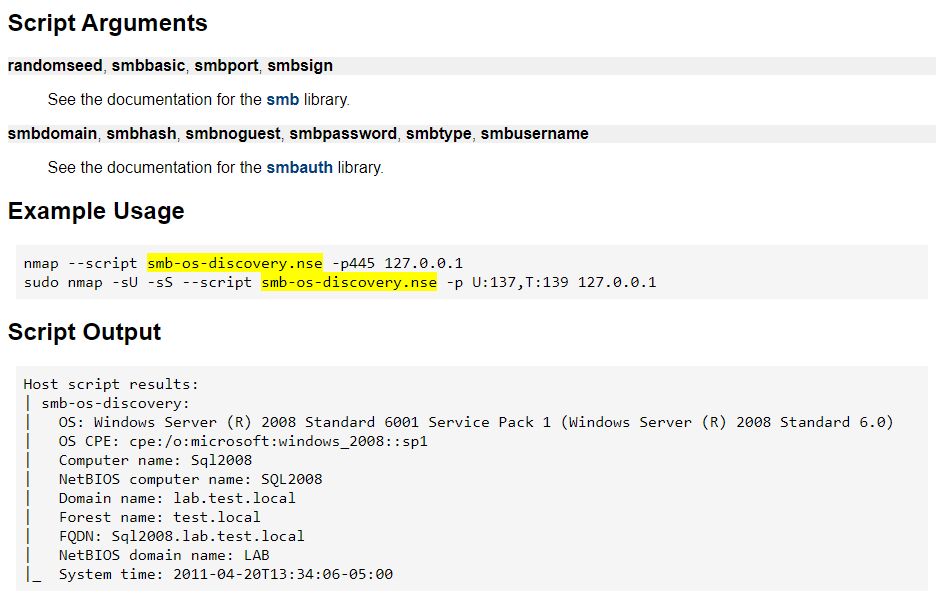Screen dimensions: 942x602
Task: Click the FQDN Sql2008.lab.test.local line
Action: [181, 536]
